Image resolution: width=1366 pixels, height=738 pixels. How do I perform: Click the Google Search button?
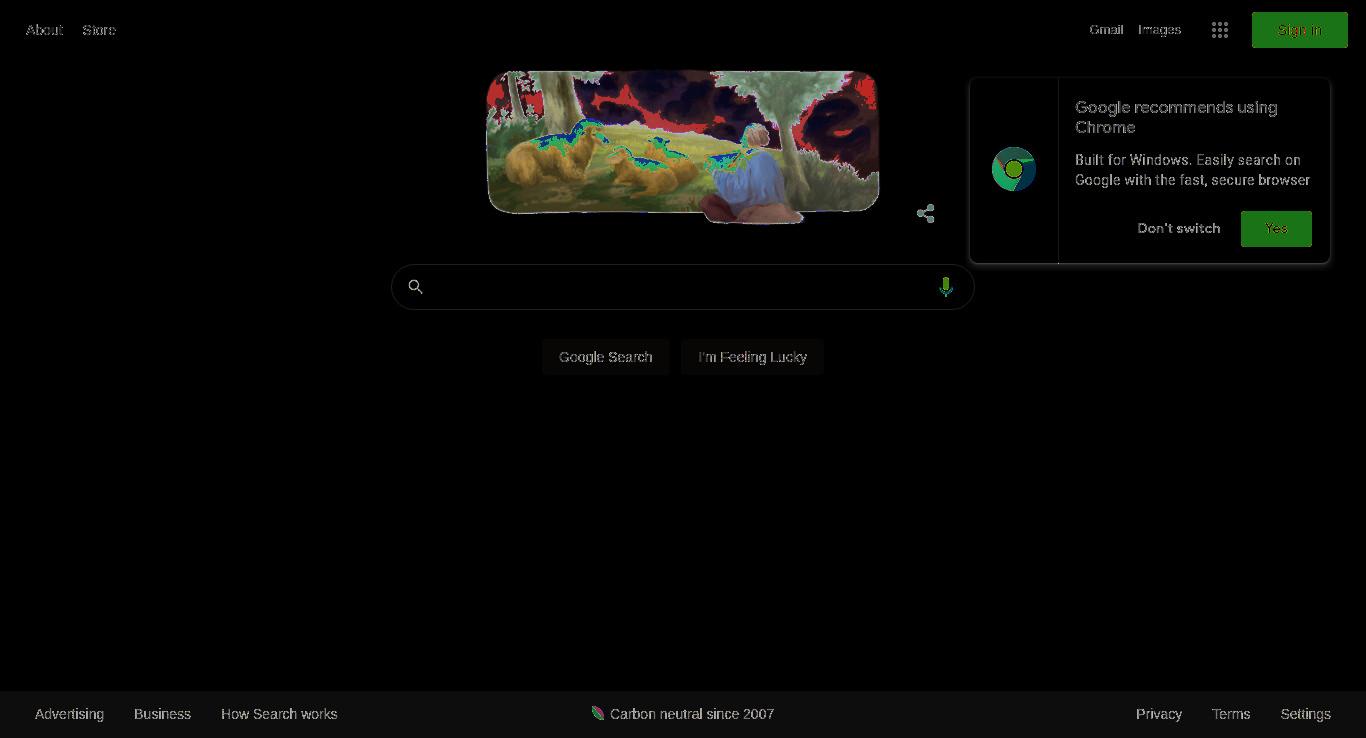click(x=605, y=357)
